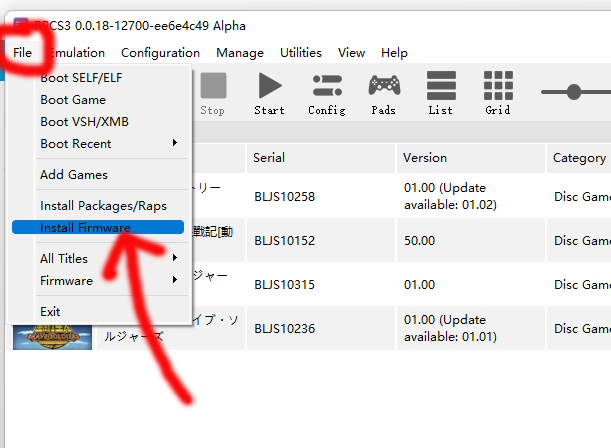Expand All Titles submenu
611x448 pixels.
click(x=98, y=258)
